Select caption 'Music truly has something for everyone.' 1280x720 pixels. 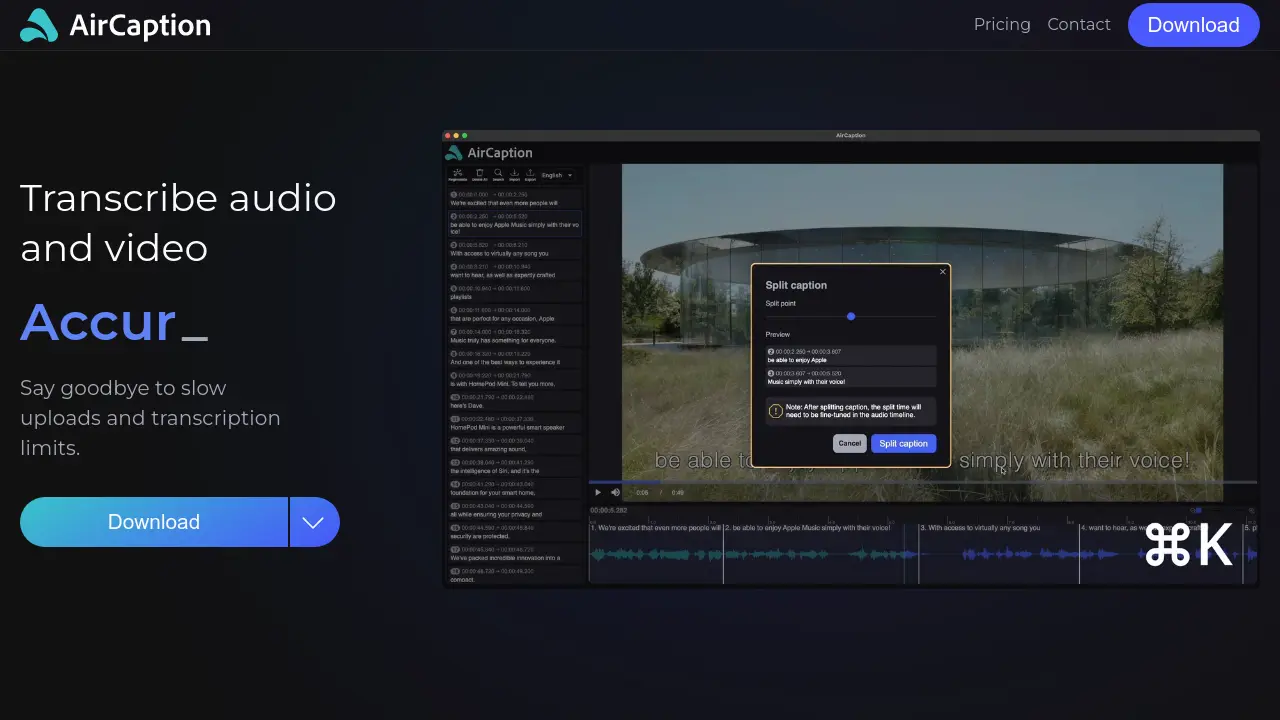514,336
